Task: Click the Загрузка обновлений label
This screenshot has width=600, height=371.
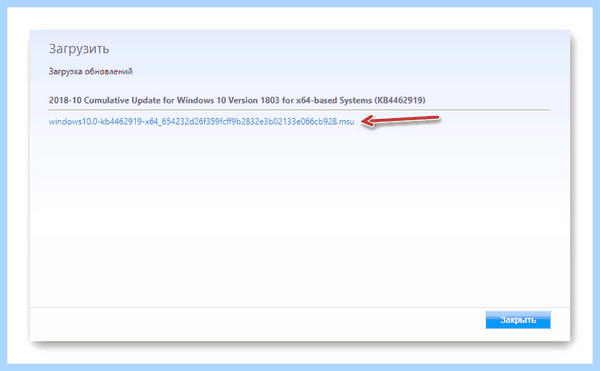Action: coord(90,72)
